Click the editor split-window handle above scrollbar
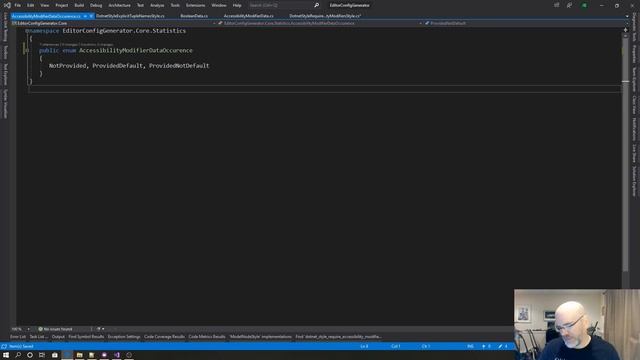640x360 pixels. 625,30
